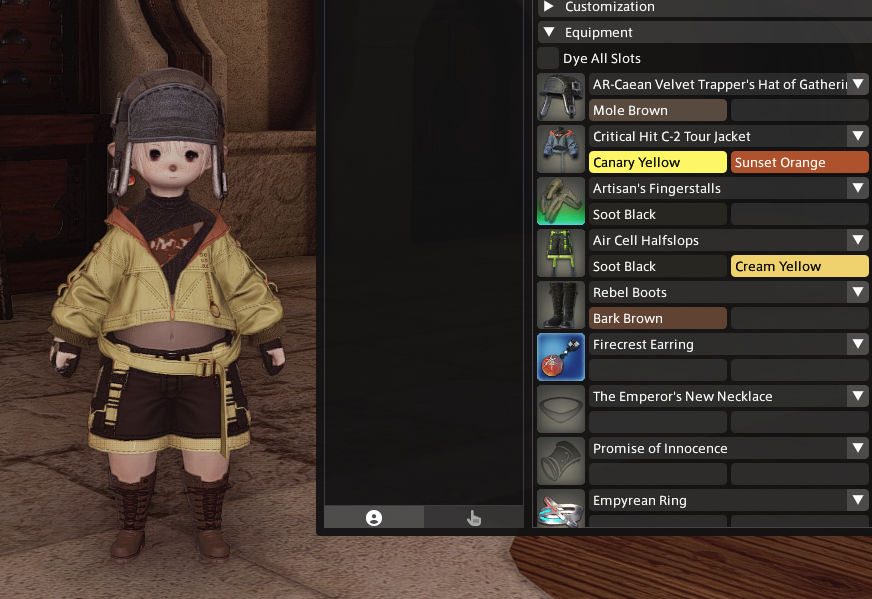This screenshot has height=599, width=872.
Task: Switch to the pointing hand tab
Action: point(474,517)
